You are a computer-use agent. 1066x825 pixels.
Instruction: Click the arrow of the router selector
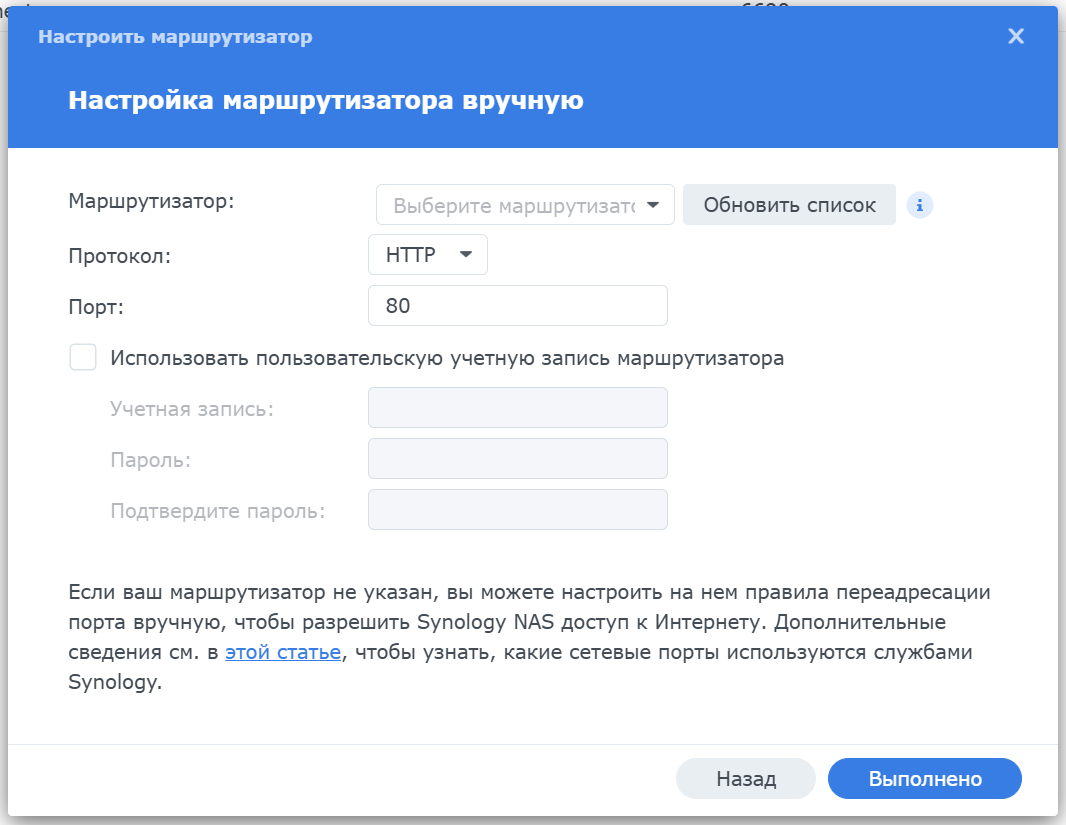point(653,205)
